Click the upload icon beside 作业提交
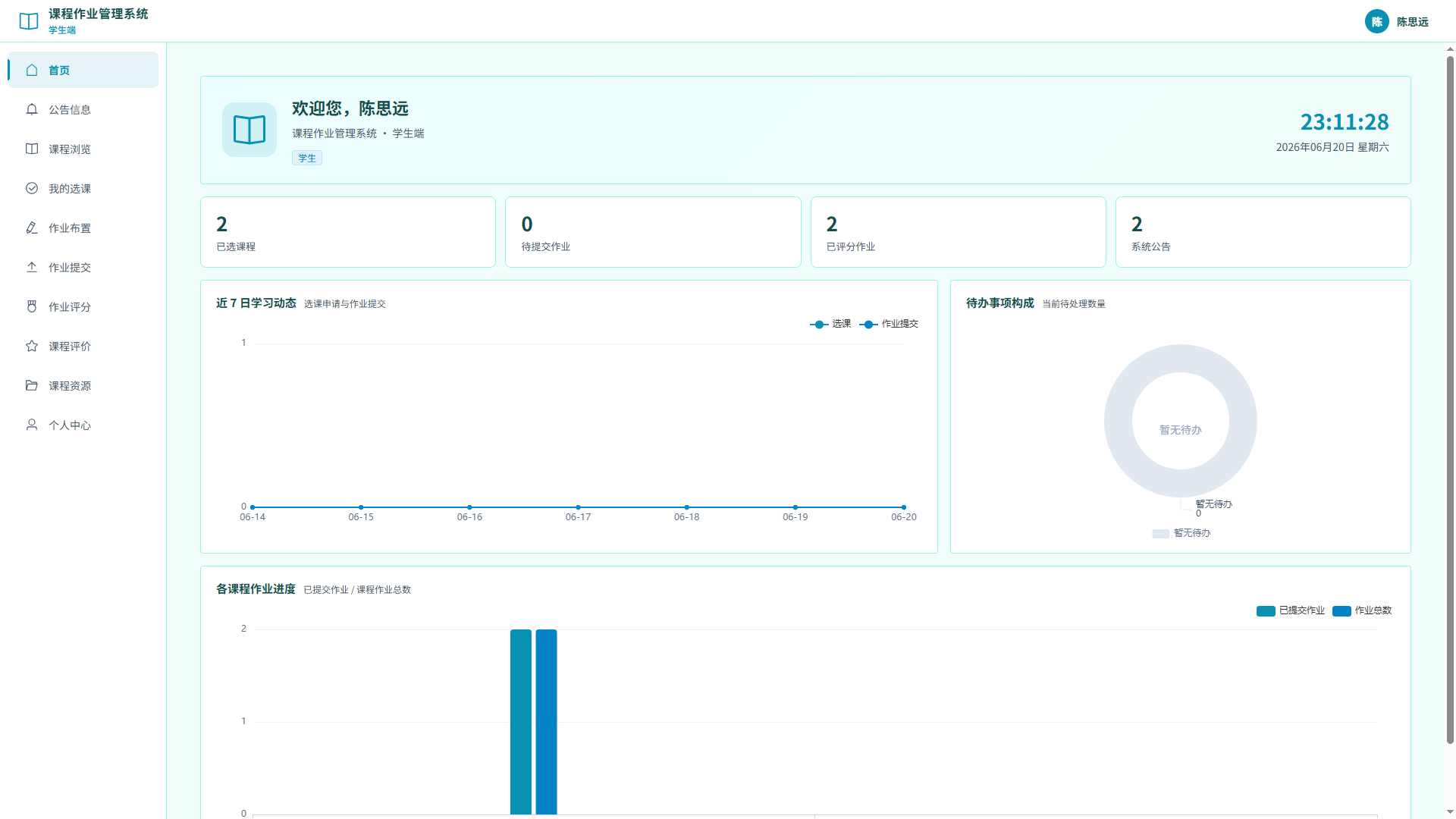Viewport: 1456px width, 819px height. (32, 267)
